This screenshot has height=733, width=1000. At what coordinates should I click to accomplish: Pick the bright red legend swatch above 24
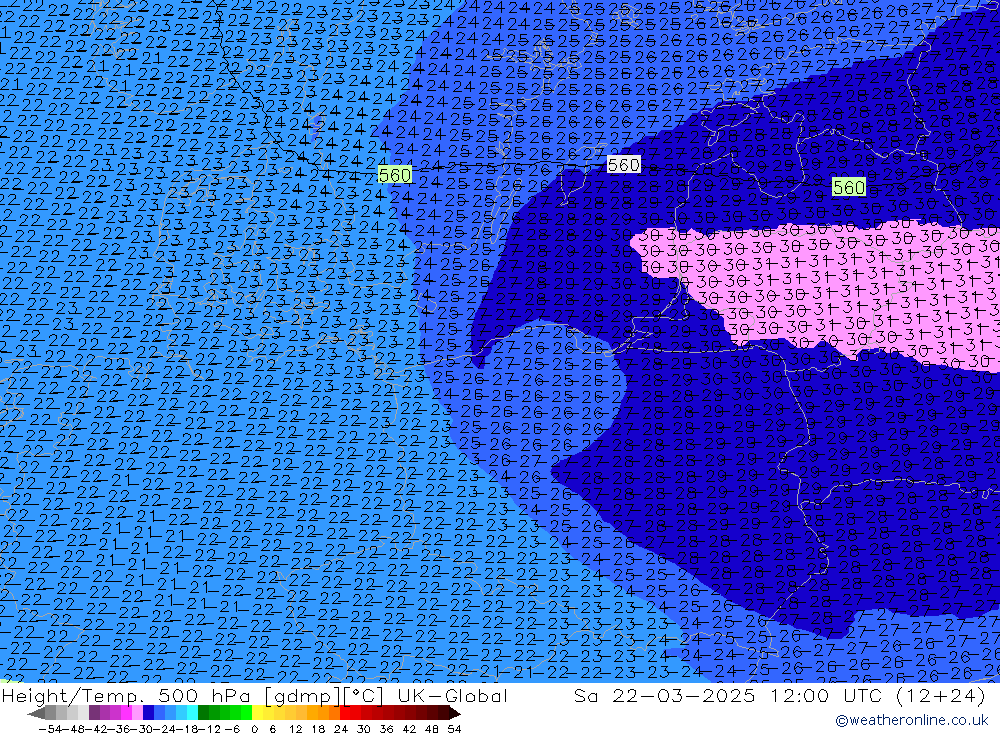pyautogui.click(x=345, y=713)
